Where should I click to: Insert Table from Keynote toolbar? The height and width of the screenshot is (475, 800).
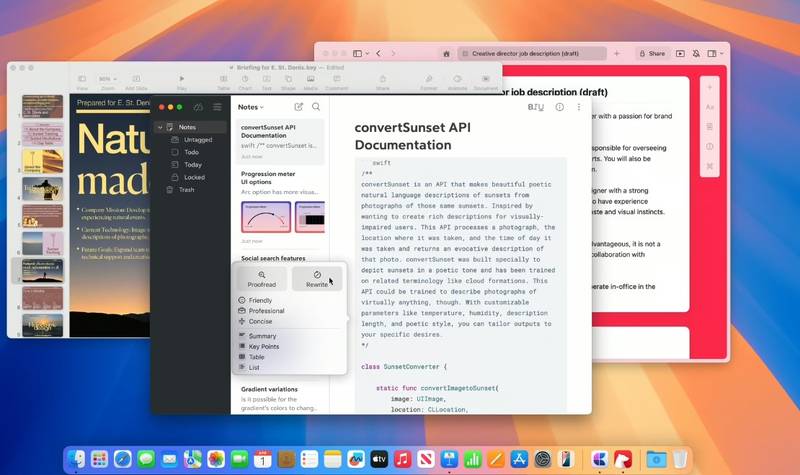(223, 82)
